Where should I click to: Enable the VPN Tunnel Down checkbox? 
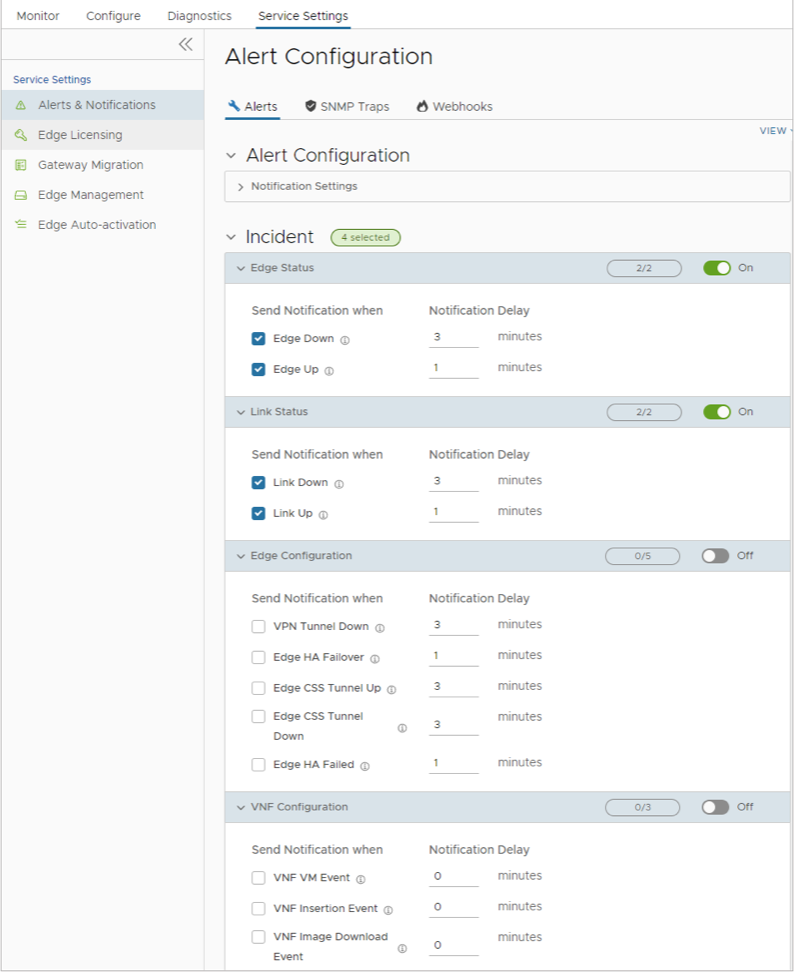point(258,627)
